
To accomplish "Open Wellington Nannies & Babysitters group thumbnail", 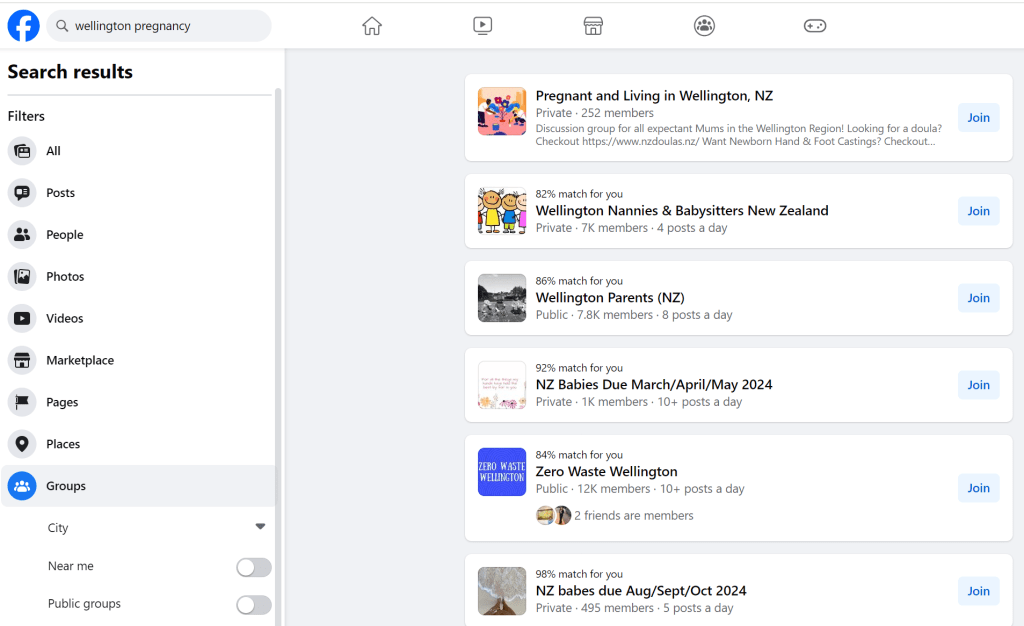I will [x=502, y=211].
